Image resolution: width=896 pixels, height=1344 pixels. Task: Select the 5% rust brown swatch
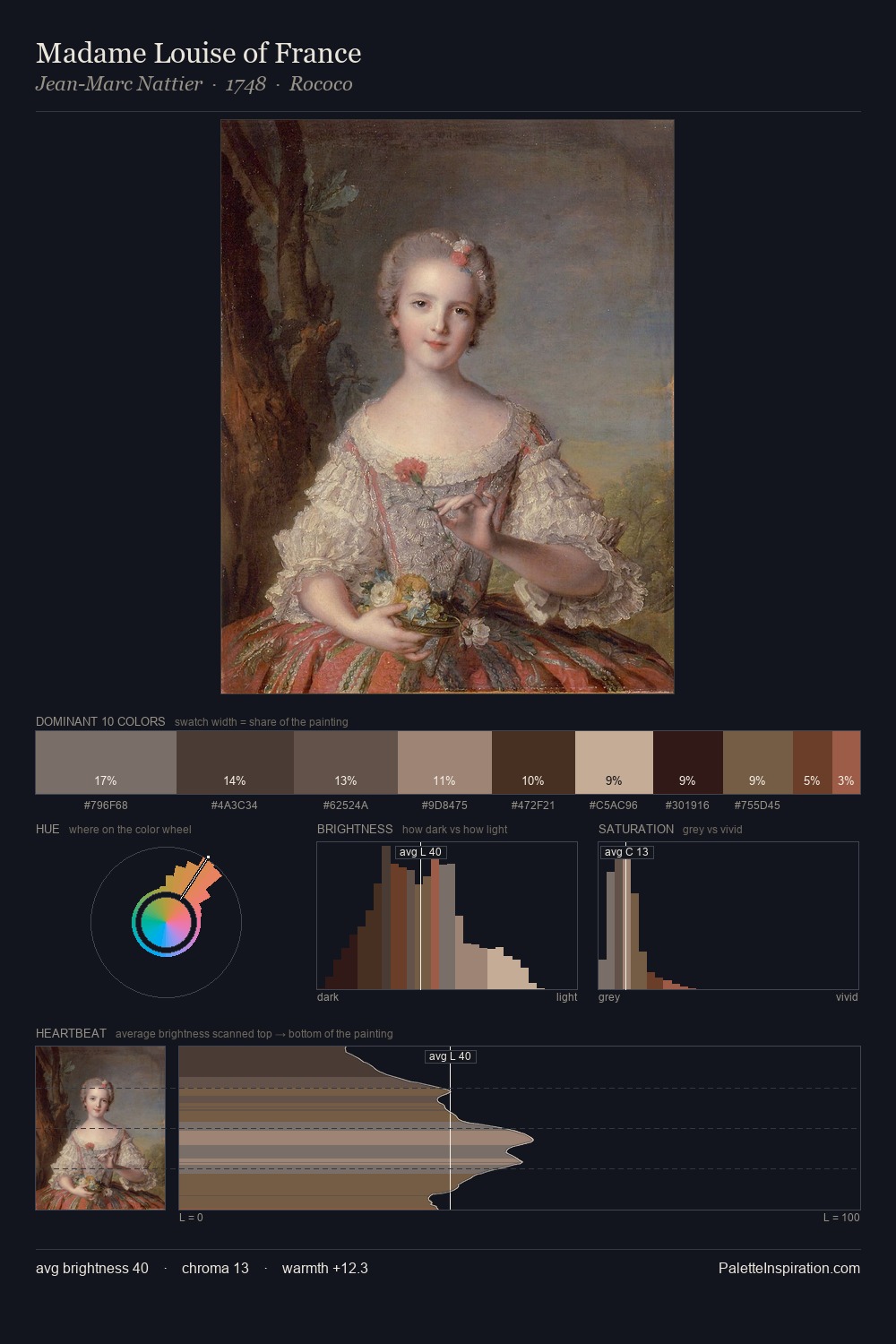(813, 762)
